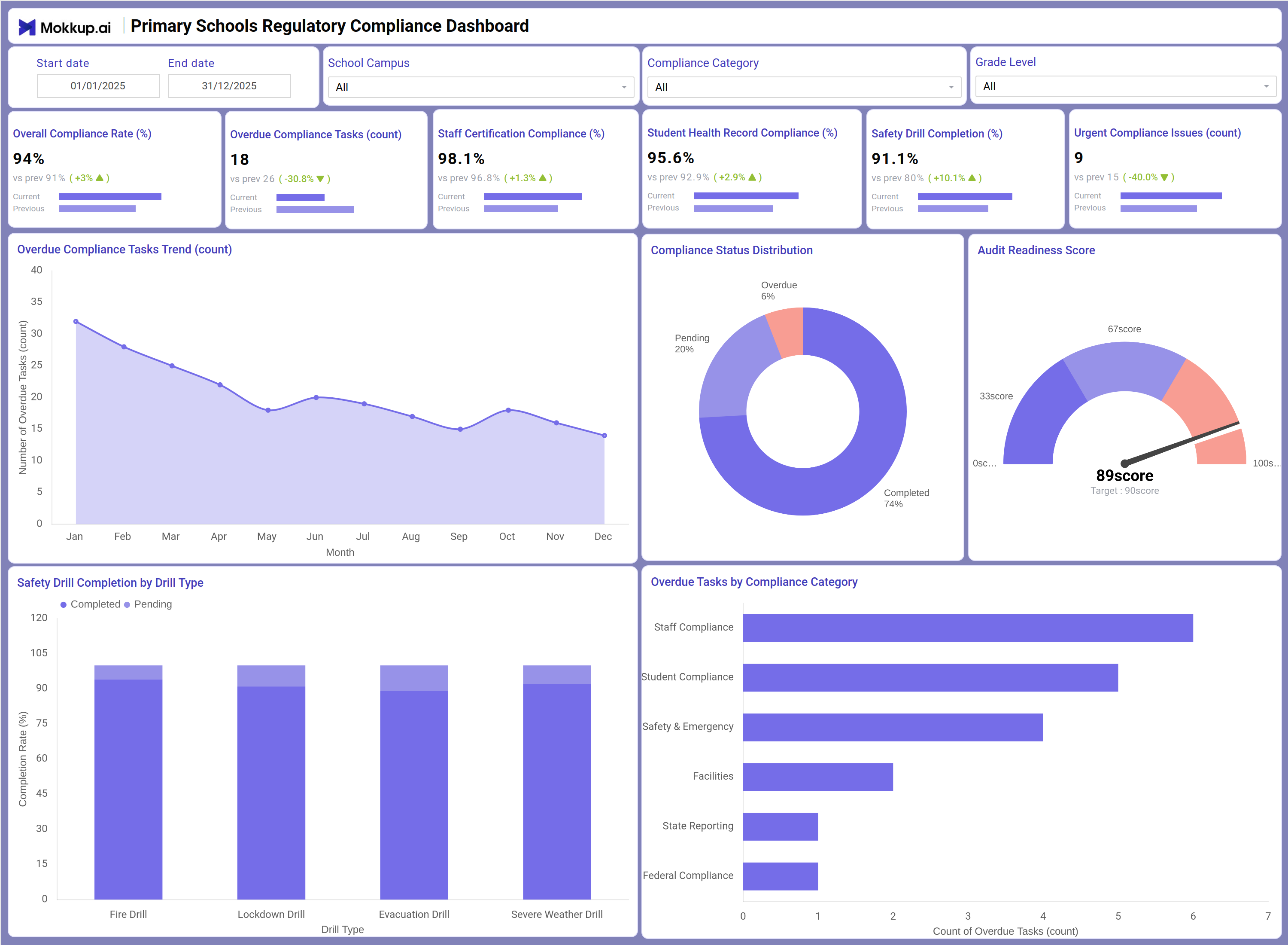Image resolution: width=1288 pixels, height=945 pixels.
Task: Click the Safety Drill Completion by Drill Type title
Action: point(110,582)
